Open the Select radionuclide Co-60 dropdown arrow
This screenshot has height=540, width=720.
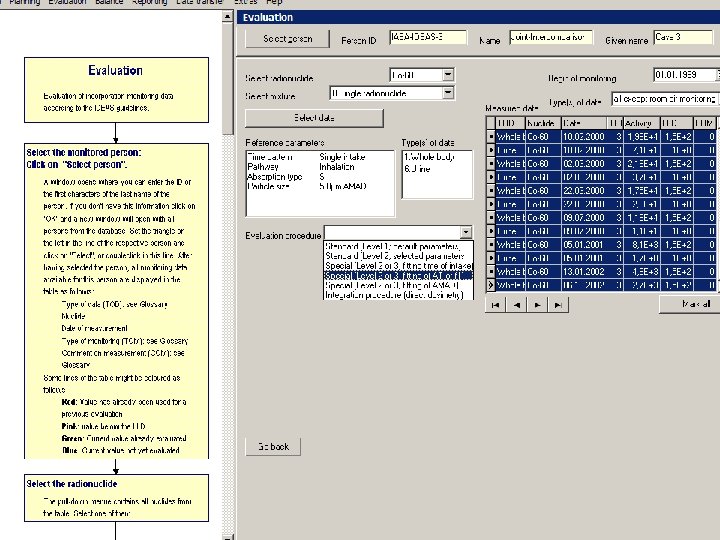click(448, 75)
